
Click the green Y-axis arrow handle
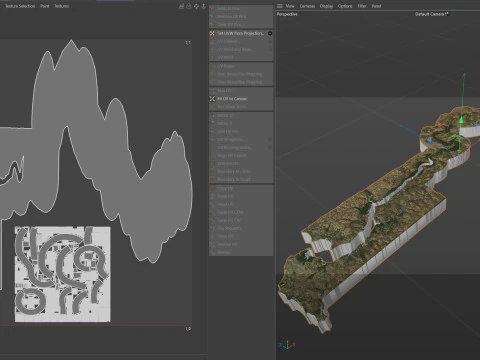[461, 119]
